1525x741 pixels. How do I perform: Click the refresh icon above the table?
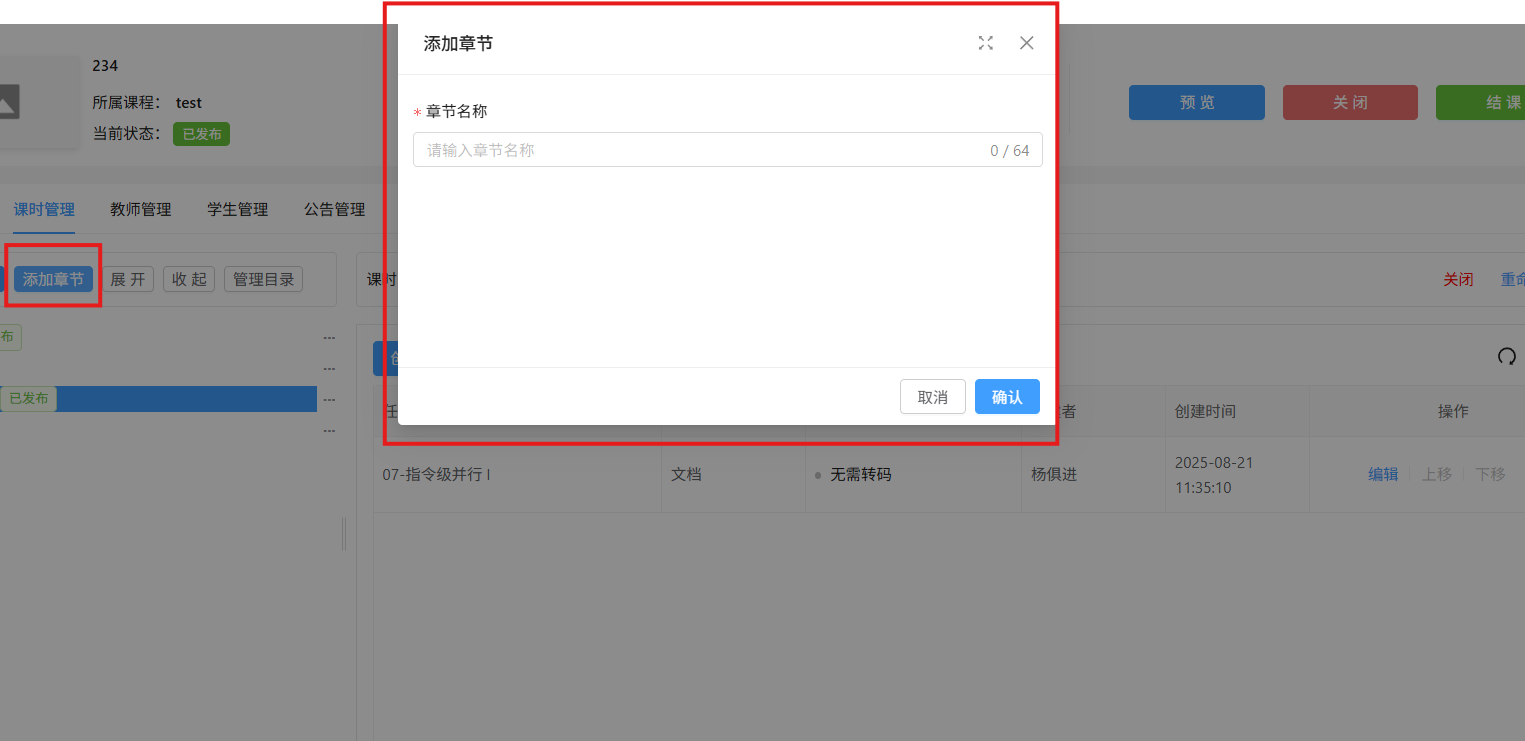[1506, 356]
